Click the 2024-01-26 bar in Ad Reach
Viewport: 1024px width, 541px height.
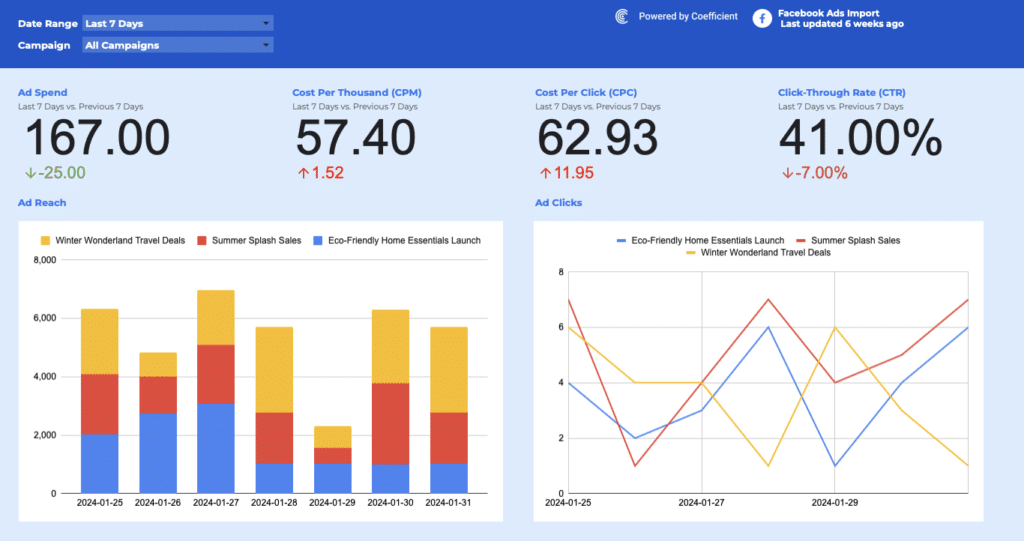(x=158, y=423)
